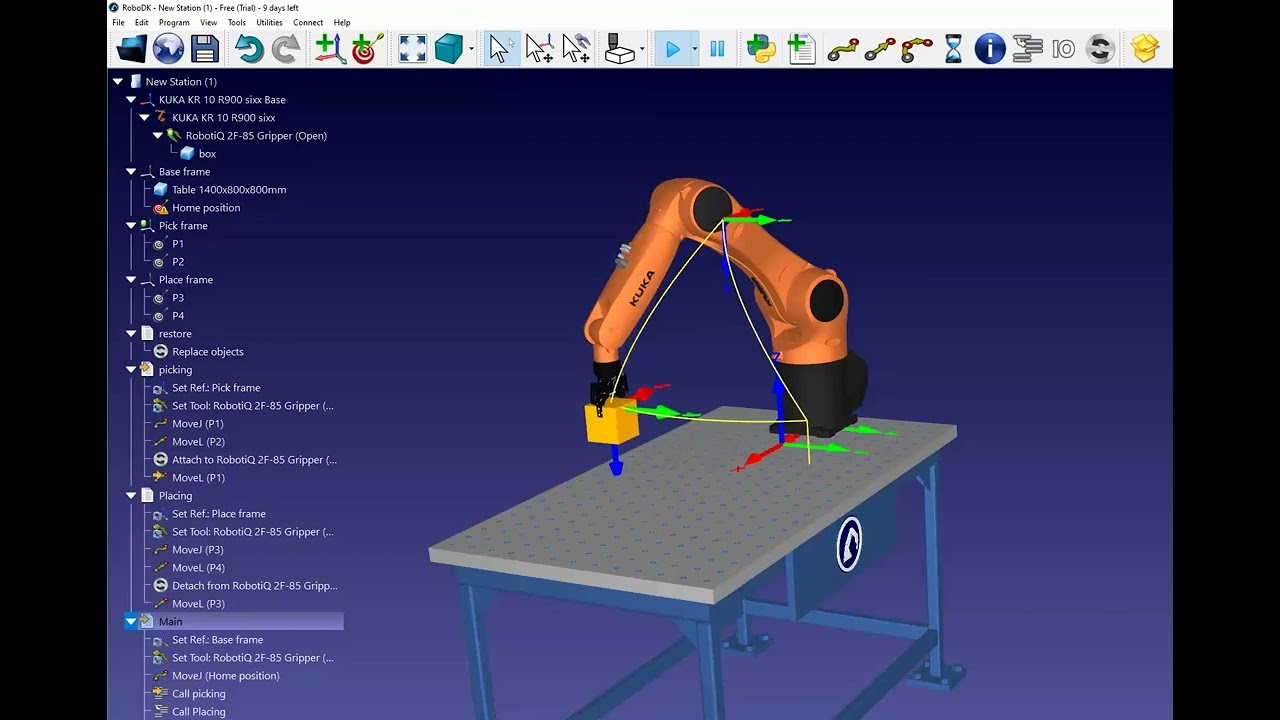Add a new program icon
The height and width of the screenshot is (720, 1280).
pos(801,48)
